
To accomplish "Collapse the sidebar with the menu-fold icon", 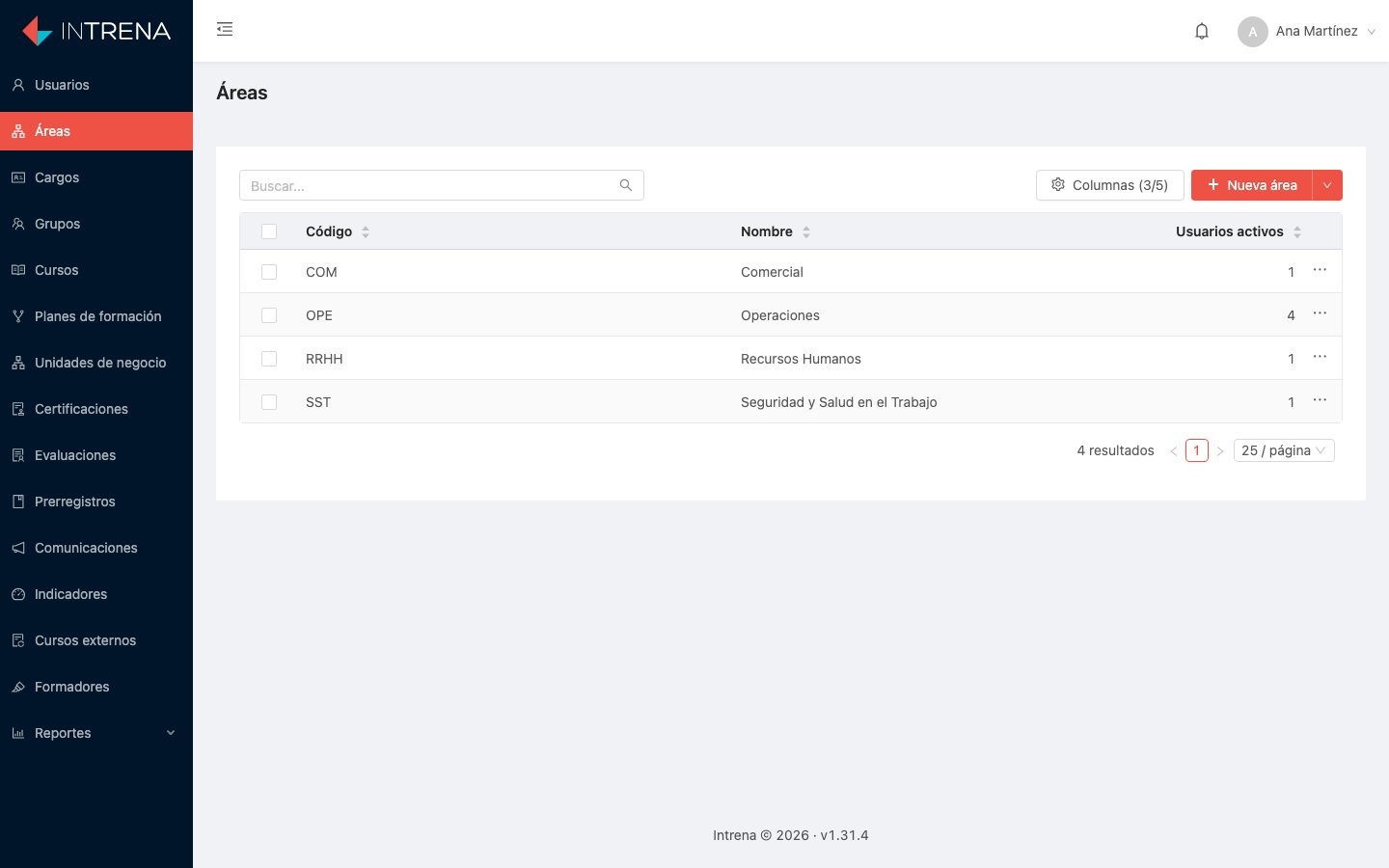I will pos(225,29).
